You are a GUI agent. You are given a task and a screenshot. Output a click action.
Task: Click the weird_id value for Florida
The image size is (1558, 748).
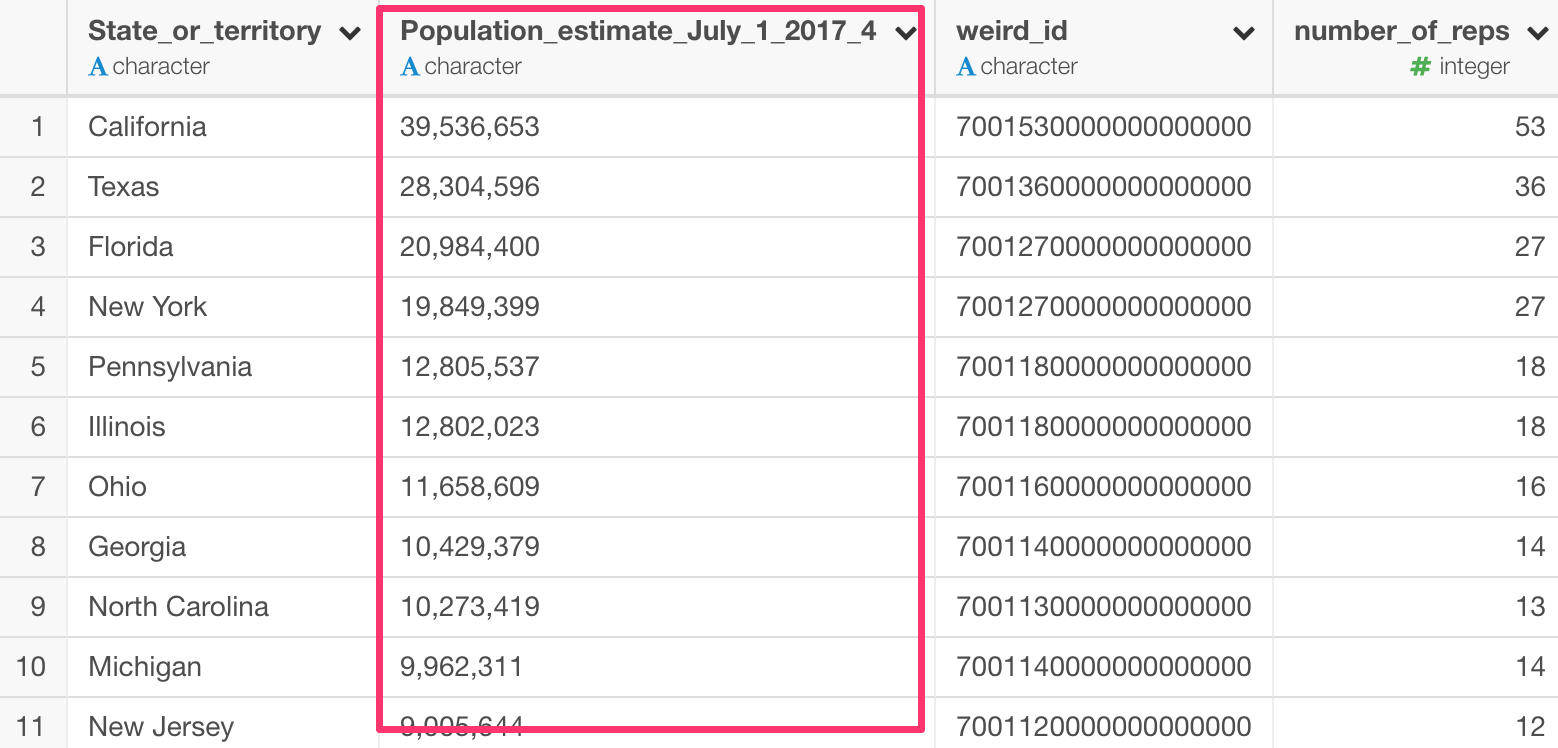pyautogui.click(x=1104, y=247)
